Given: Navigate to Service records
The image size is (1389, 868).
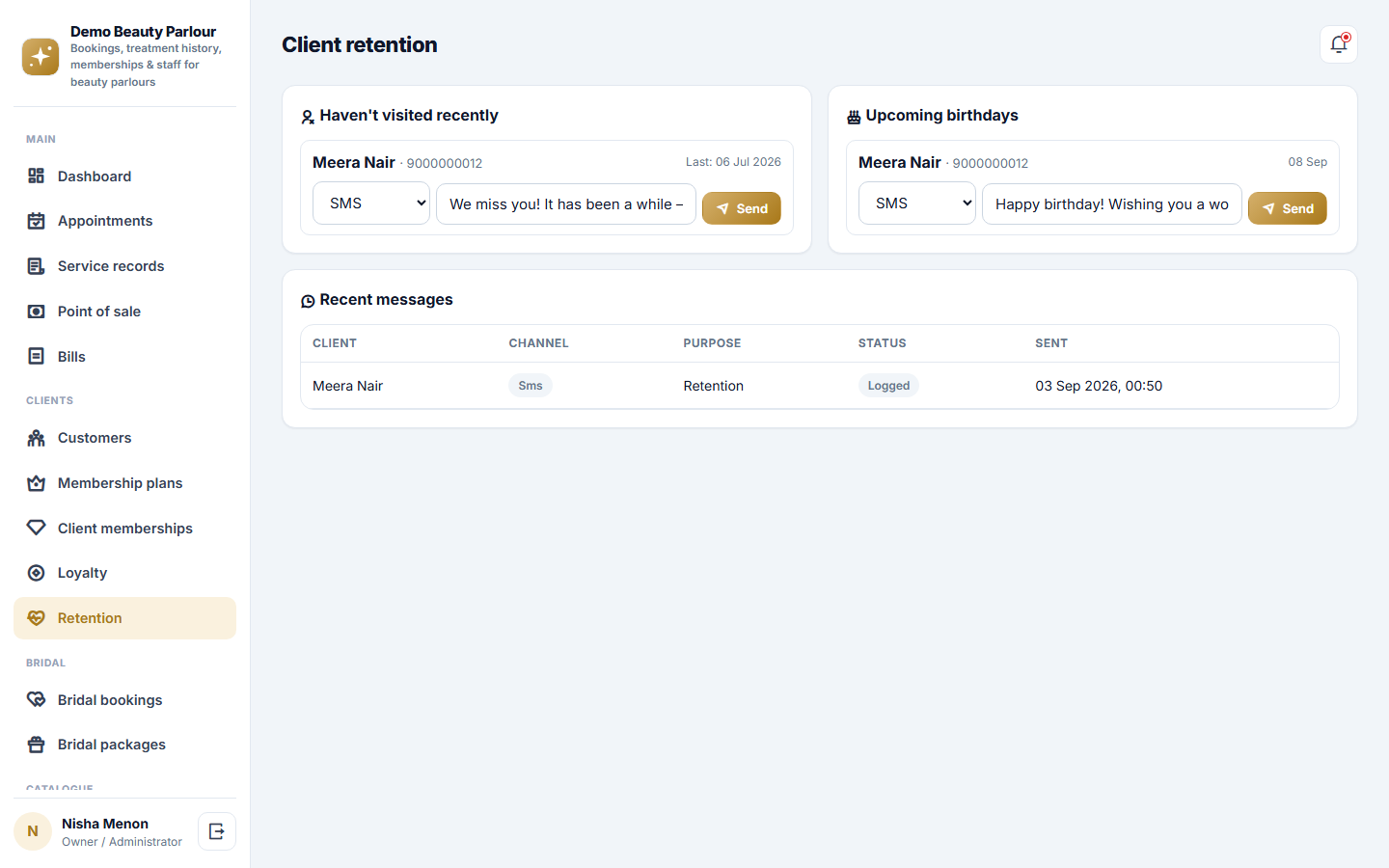Looking at the screenshot, I should coord(124,266).
